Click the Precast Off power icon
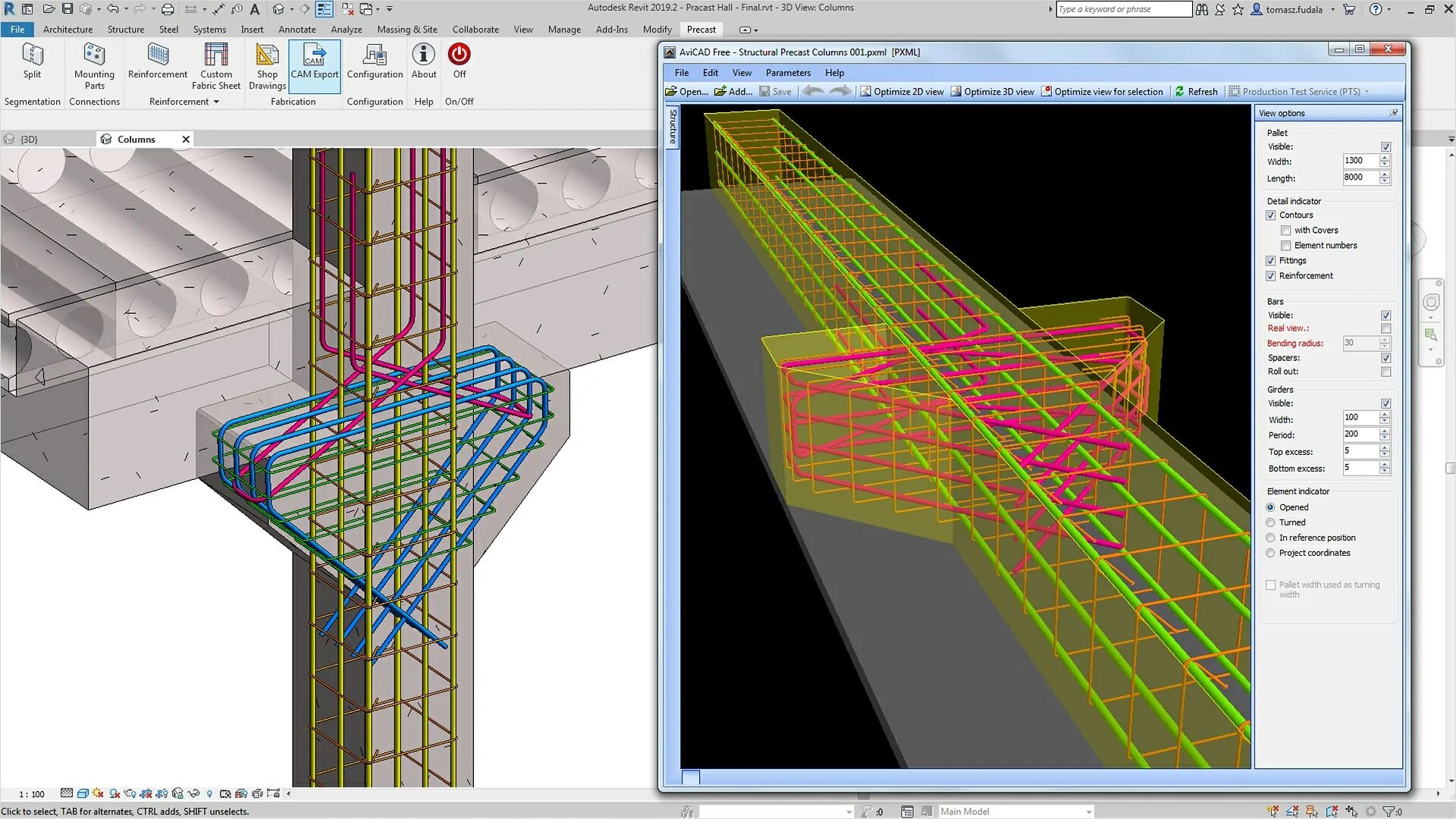Image resolution: width=1456 pixels, height=819 pixels. tap(459, 55)
